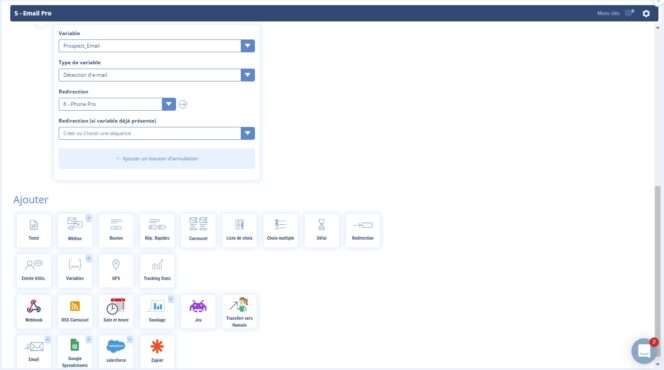Add a Google Spreadsheets block
Screen dimensions: 664x370
click(75, 352)
